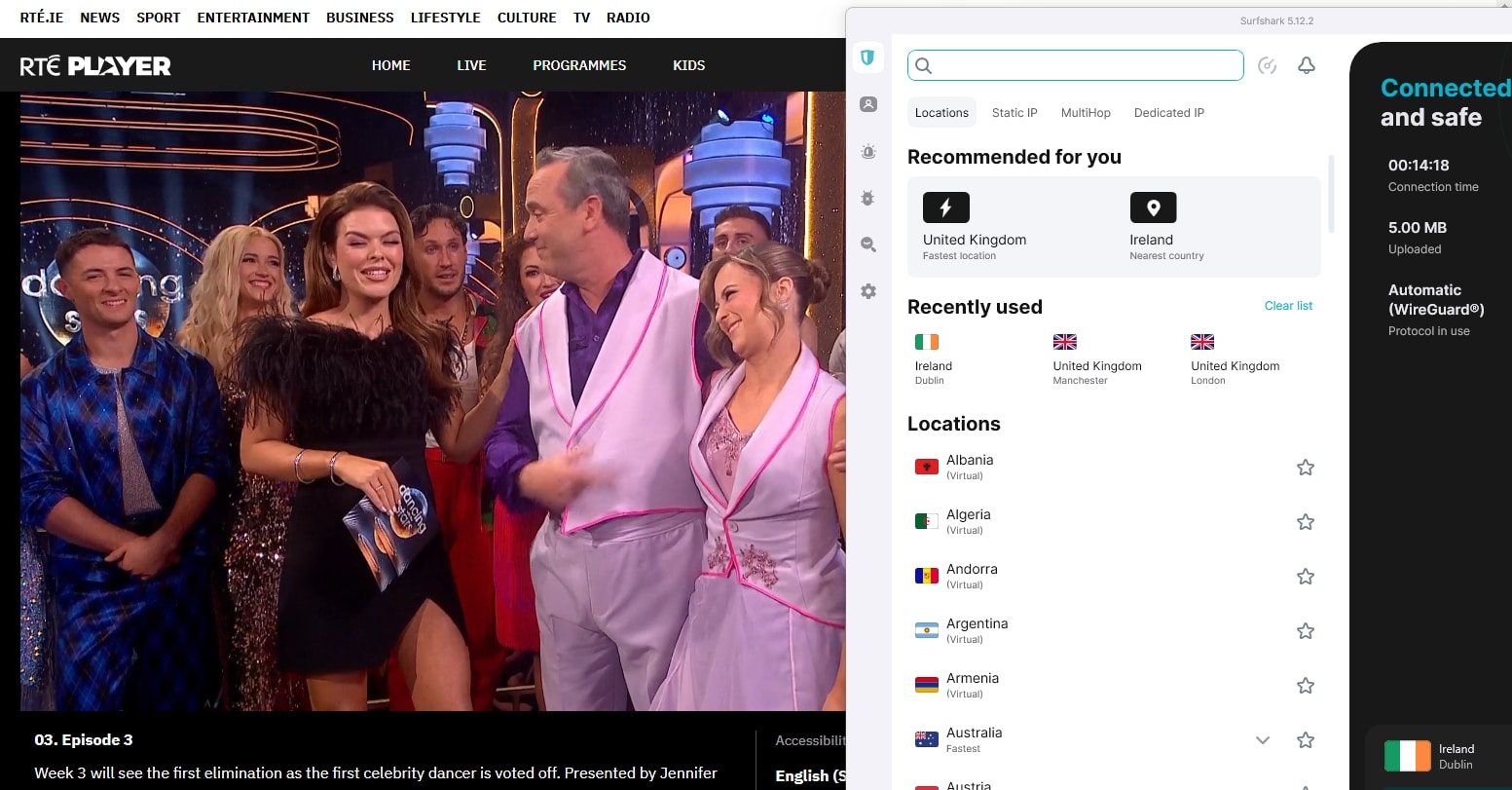Favorite Albania with its star
The image size is (1512, 790).
tap(1306, 468)
